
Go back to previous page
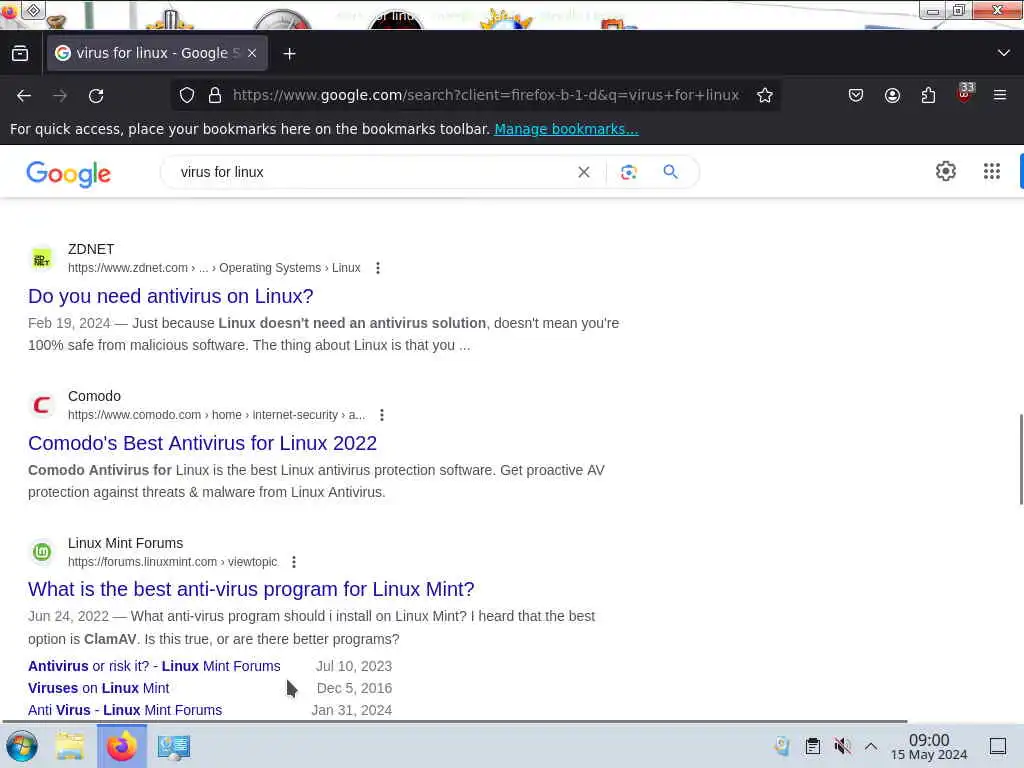(x=24, y=95)
